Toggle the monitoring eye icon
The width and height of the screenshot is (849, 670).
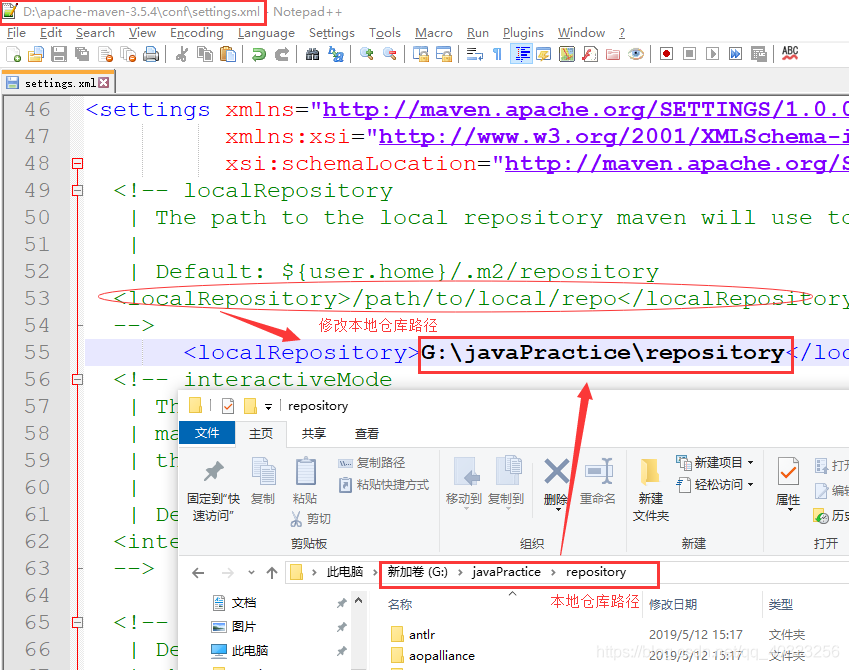pyautogui.click(x=636, y=54)
